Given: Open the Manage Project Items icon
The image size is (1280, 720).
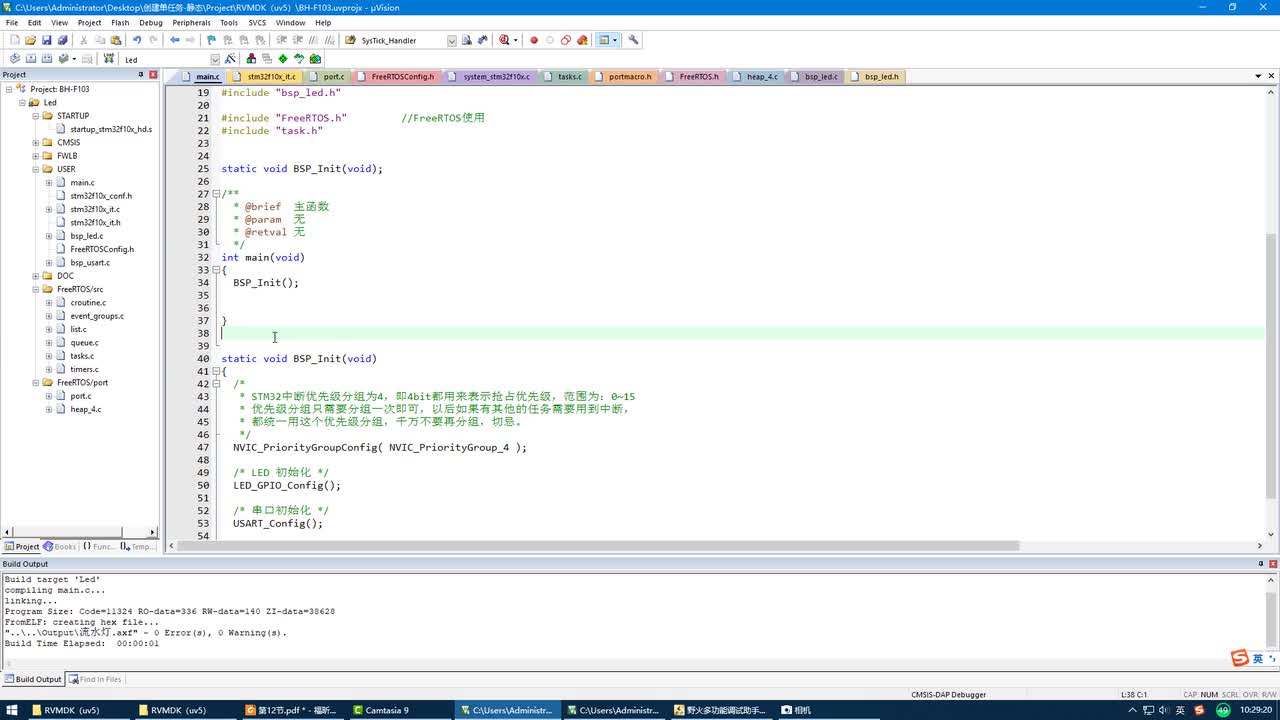Looking at the screenshot, I should point(251,59).
